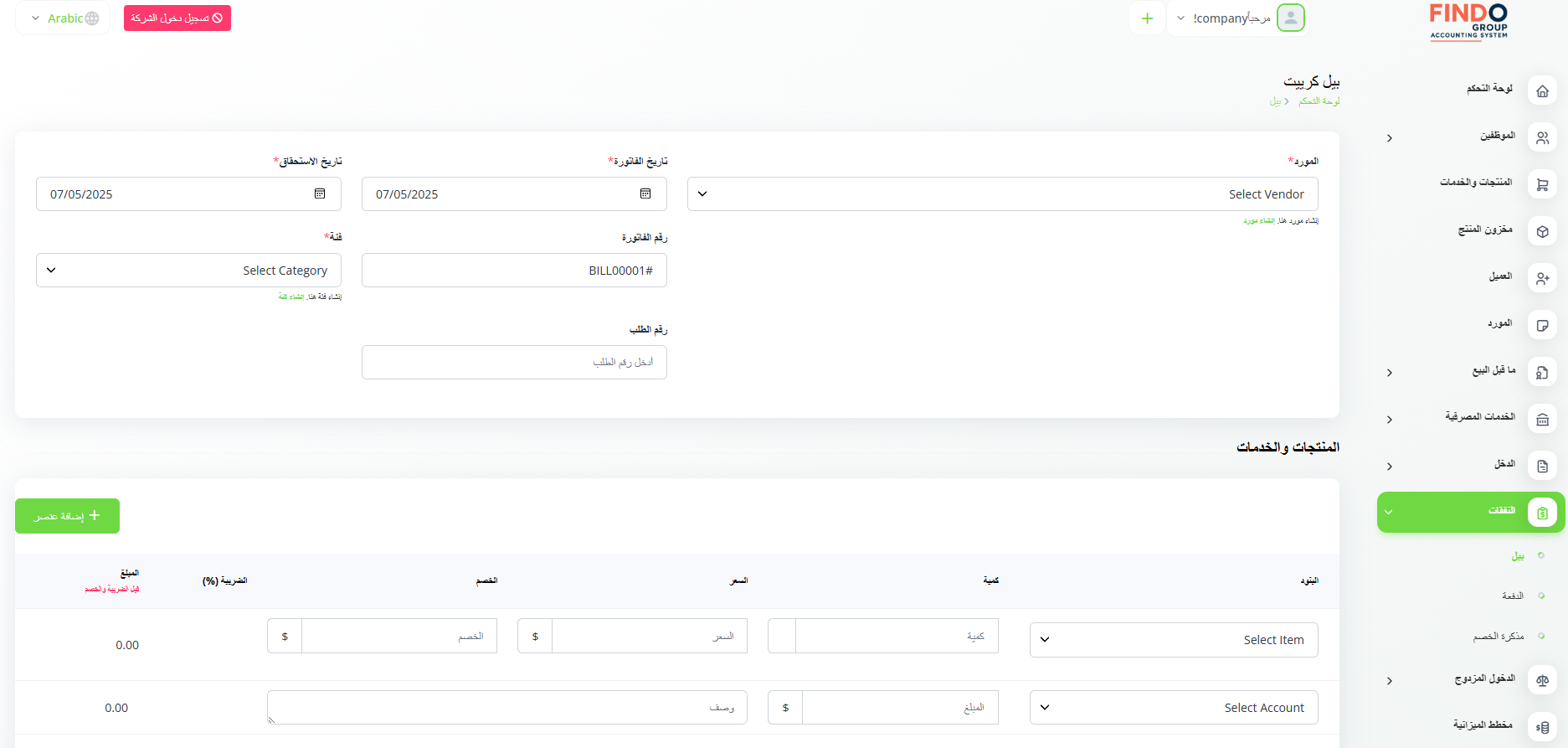
Task: Click the employees icon in sidebar
Action: 1542,138
